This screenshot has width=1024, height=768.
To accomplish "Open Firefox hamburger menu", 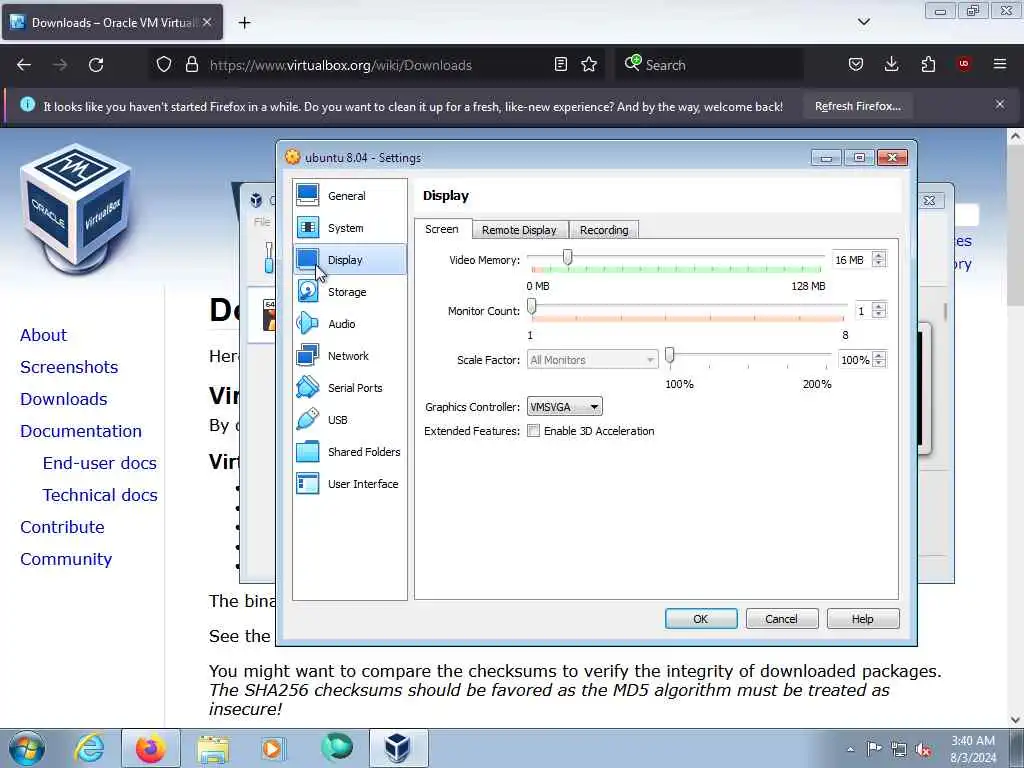I will click(x=1000, y=64).
